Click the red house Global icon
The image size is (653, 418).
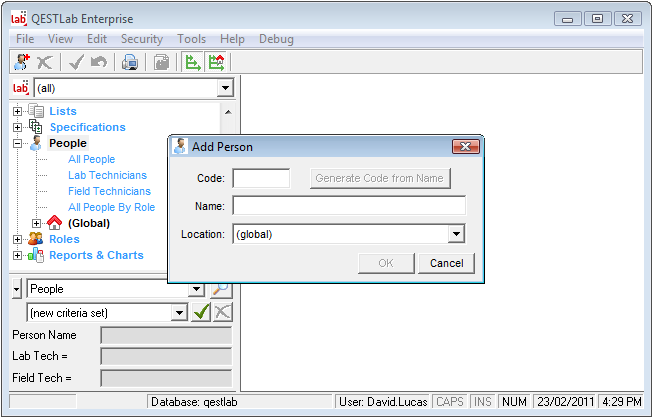55,223
